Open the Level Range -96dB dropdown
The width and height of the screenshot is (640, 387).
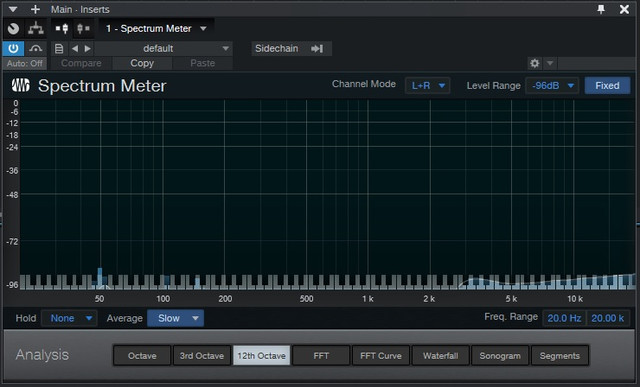click(552, 86)
